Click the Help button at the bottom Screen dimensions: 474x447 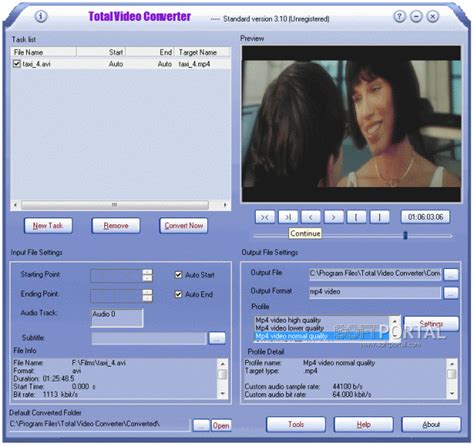pyautogui.click(x=363, y=424)
